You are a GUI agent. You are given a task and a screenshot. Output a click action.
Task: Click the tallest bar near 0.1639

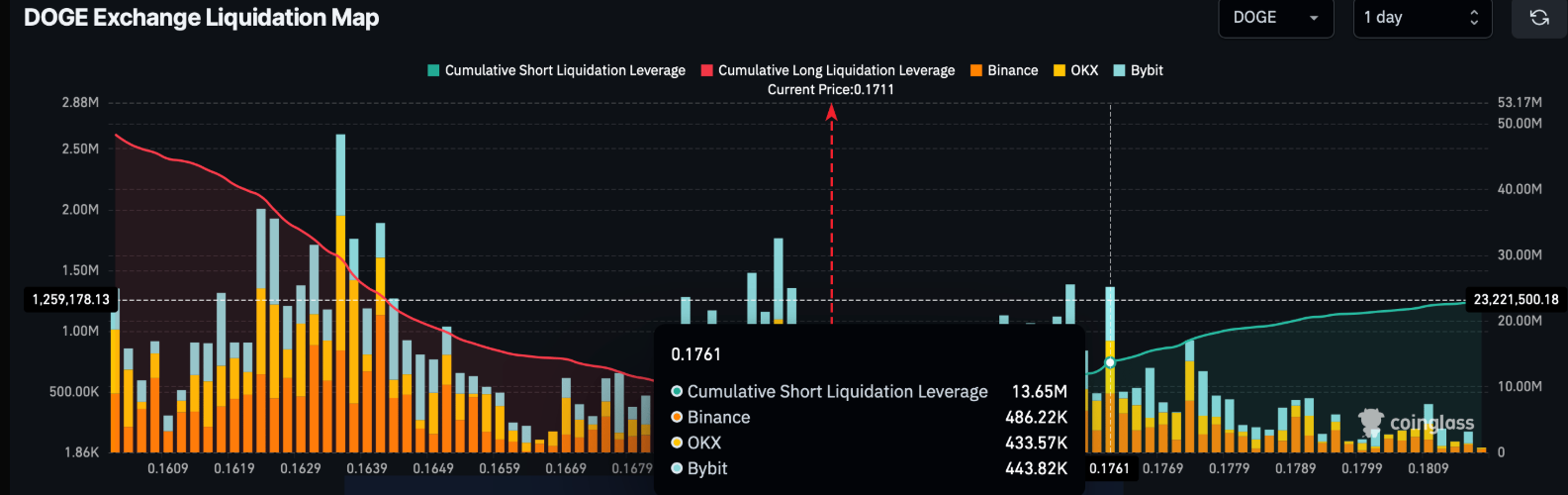pos(340,293)
